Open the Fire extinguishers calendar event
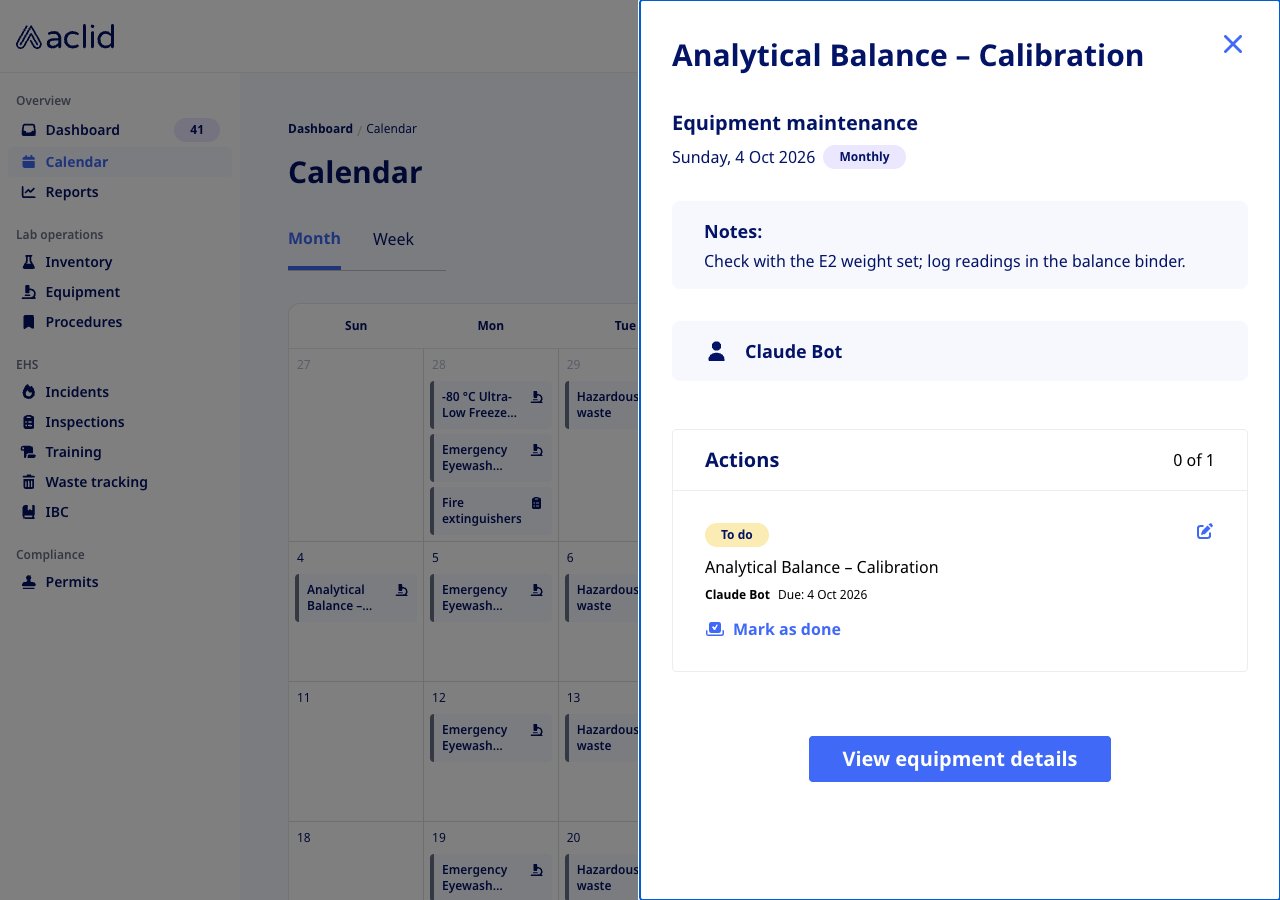The width and height of the screenshot is (1280, 900). coord(491,511)
